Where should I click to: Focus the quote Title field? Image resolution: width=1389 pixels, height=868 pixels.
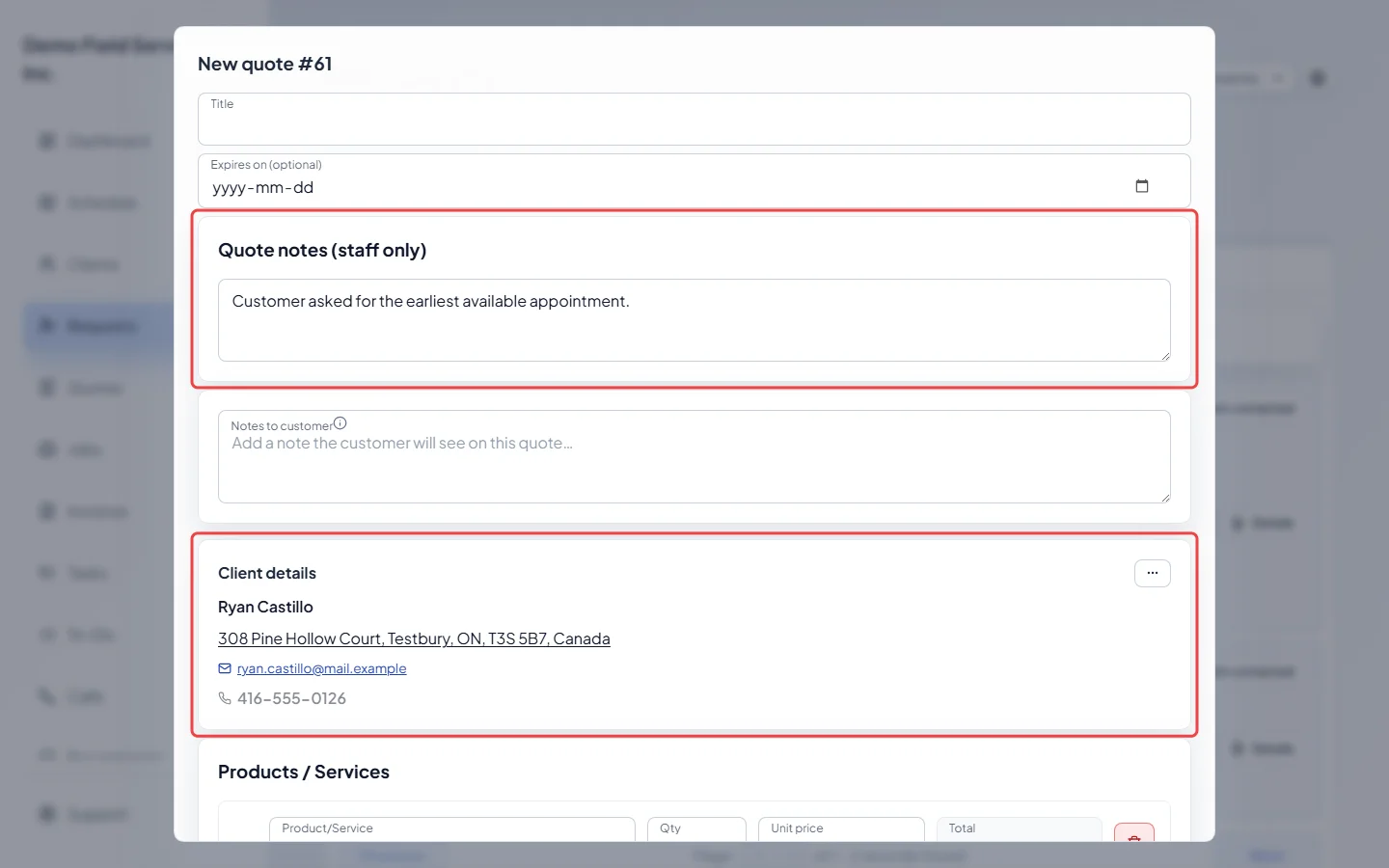(694, 119)
